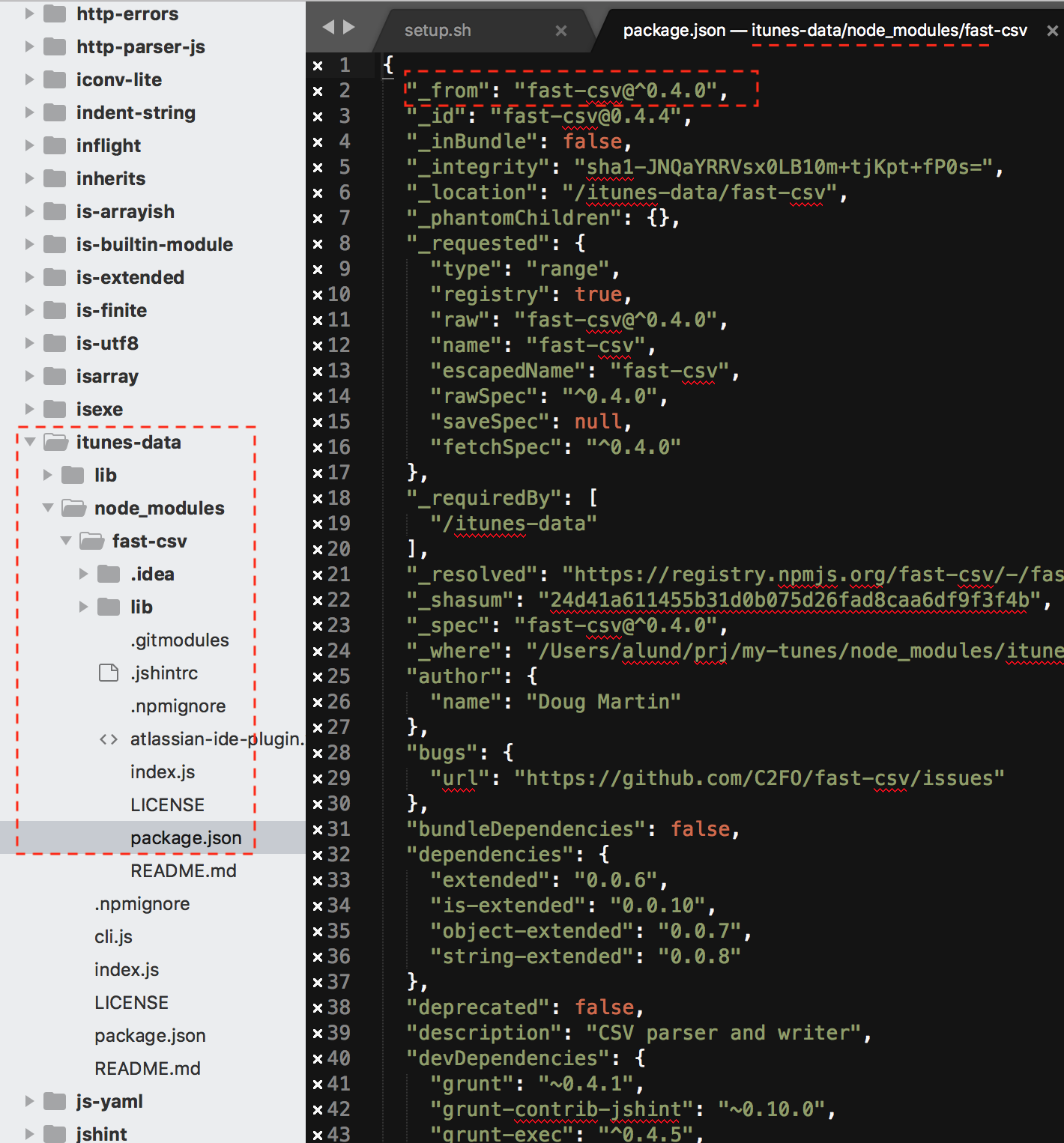This screenshot has width=1064, height=1143.
Task: Expand the http-errors folder arrow
Action: 29,13
